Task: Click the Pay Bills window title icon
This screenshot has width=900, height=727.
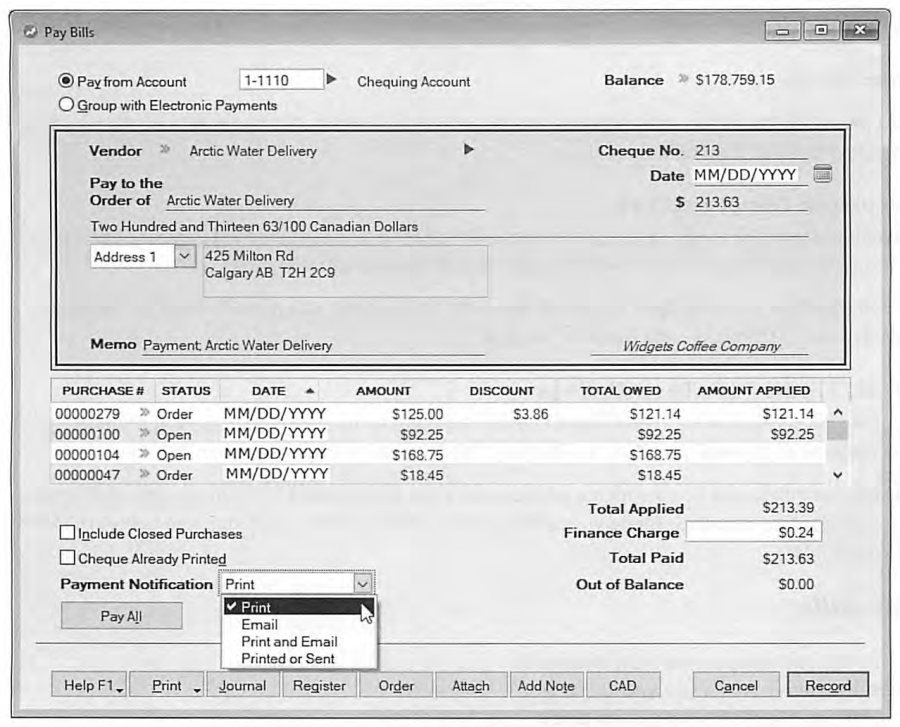Action: 30,32
